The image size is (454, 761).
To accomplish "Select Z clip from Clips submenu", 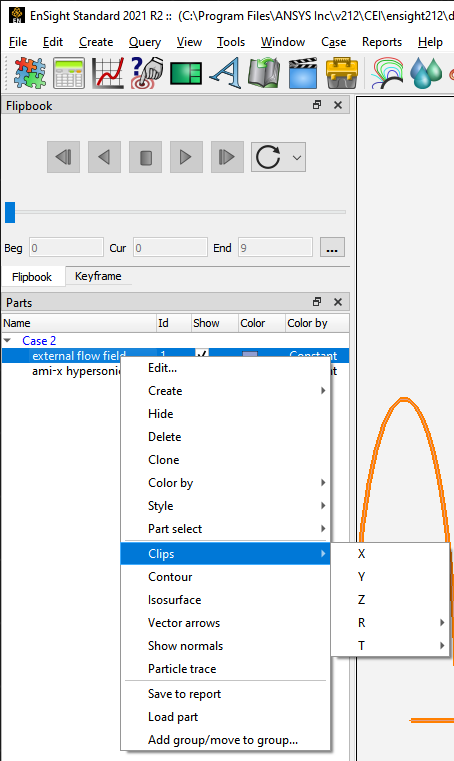I will 390,599.
